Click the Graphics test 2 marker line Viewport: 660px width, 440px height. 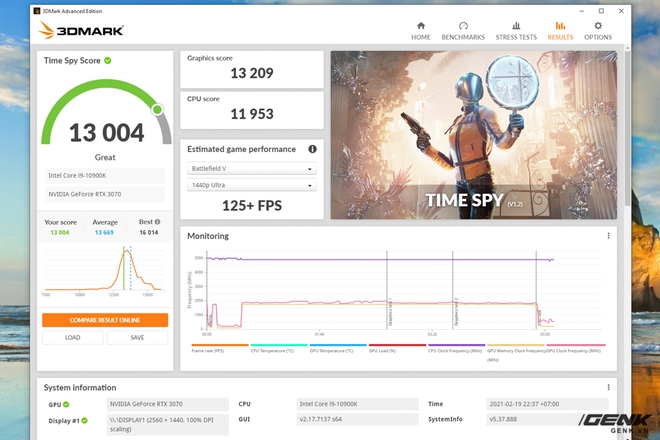(x=452, y=290)
